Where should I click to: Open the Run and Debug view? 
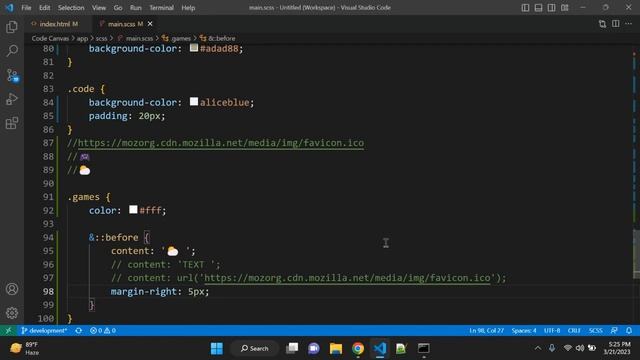(12, 99)
